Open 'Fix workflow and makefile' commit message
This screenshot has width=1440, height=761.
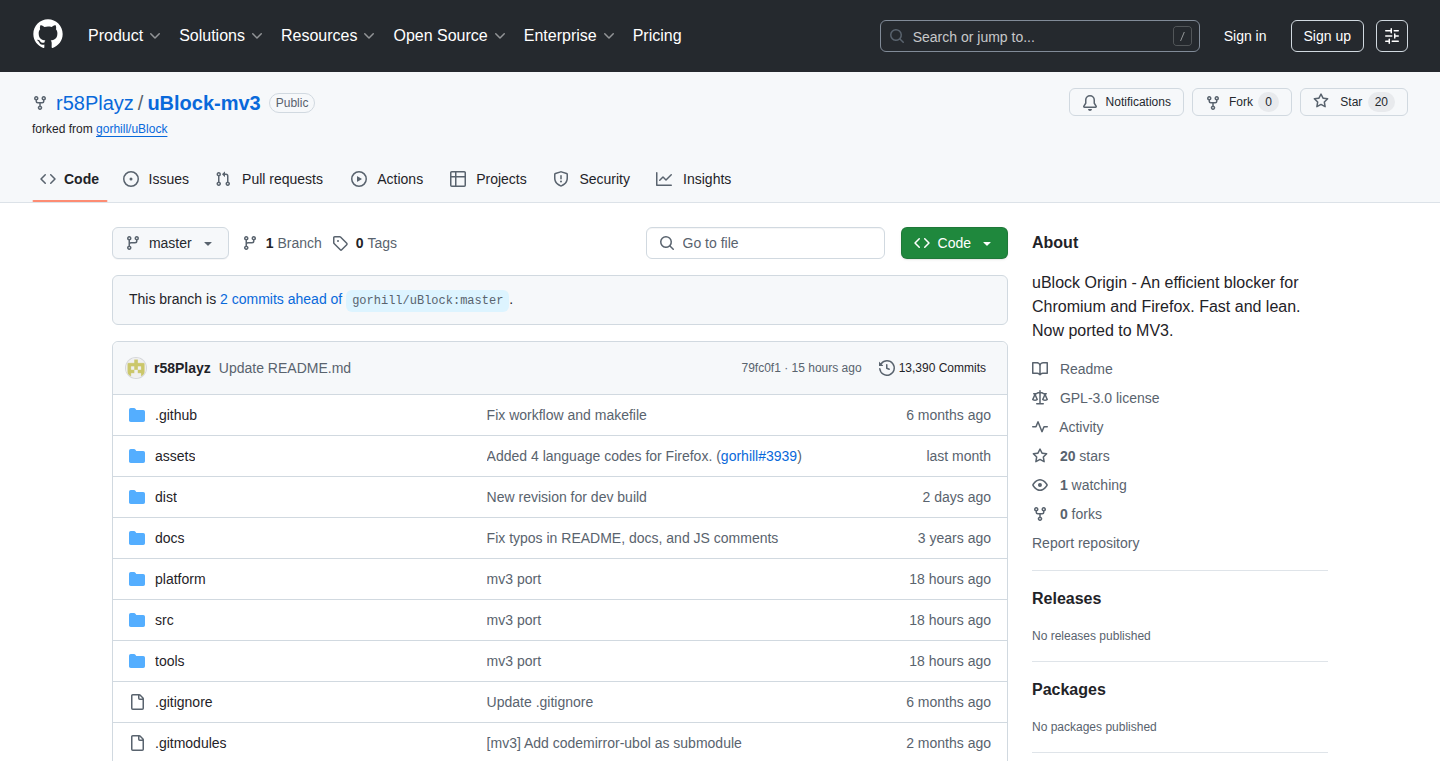click(567, 415)
